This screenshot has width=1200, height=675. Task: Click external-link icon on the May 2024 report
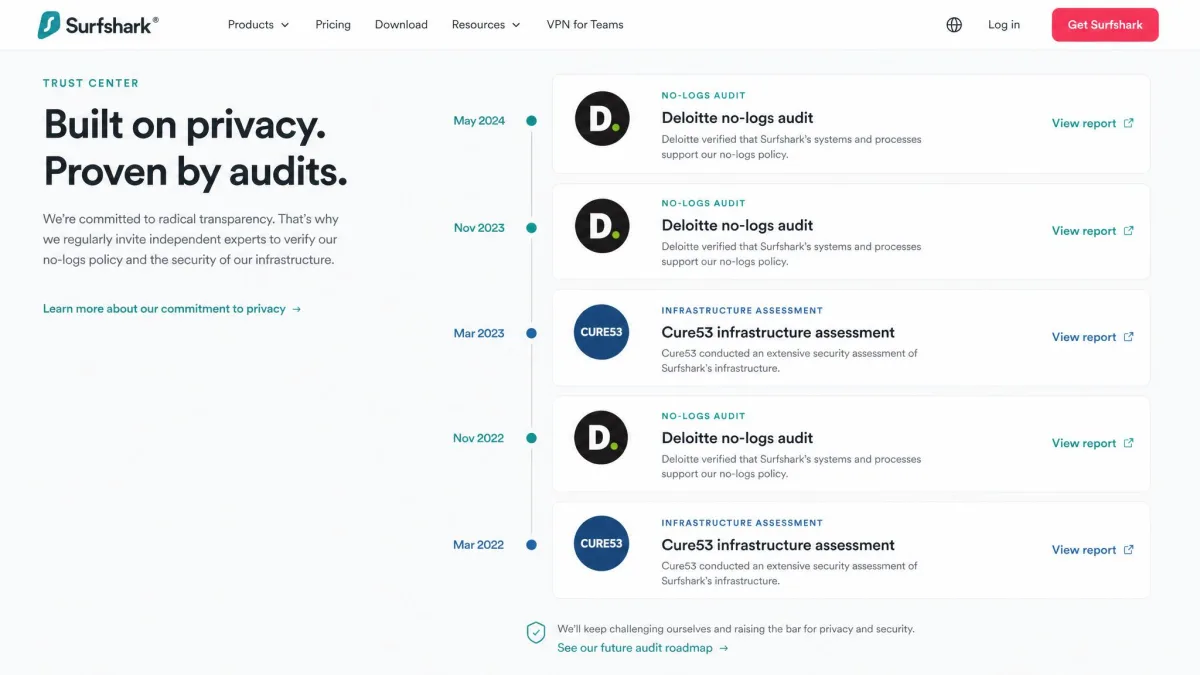(1129, 123)
